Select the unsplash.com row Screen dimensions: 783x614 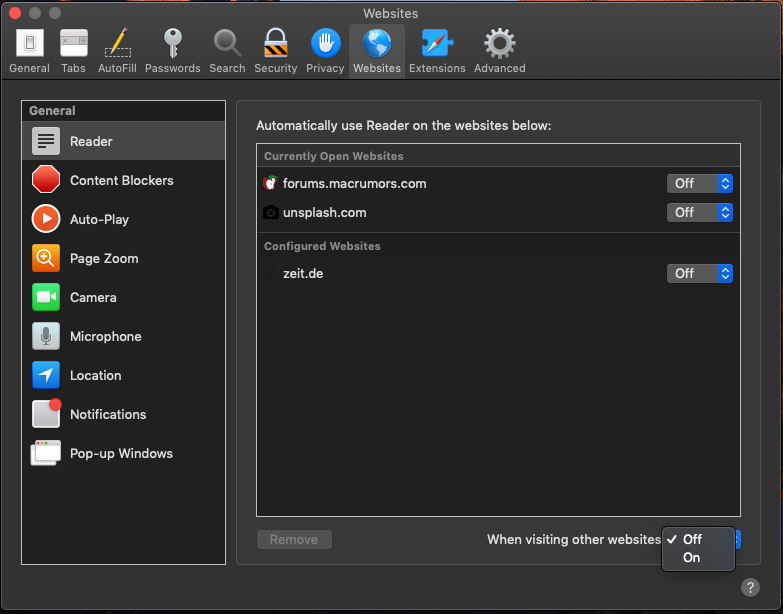tap(498, 213)
